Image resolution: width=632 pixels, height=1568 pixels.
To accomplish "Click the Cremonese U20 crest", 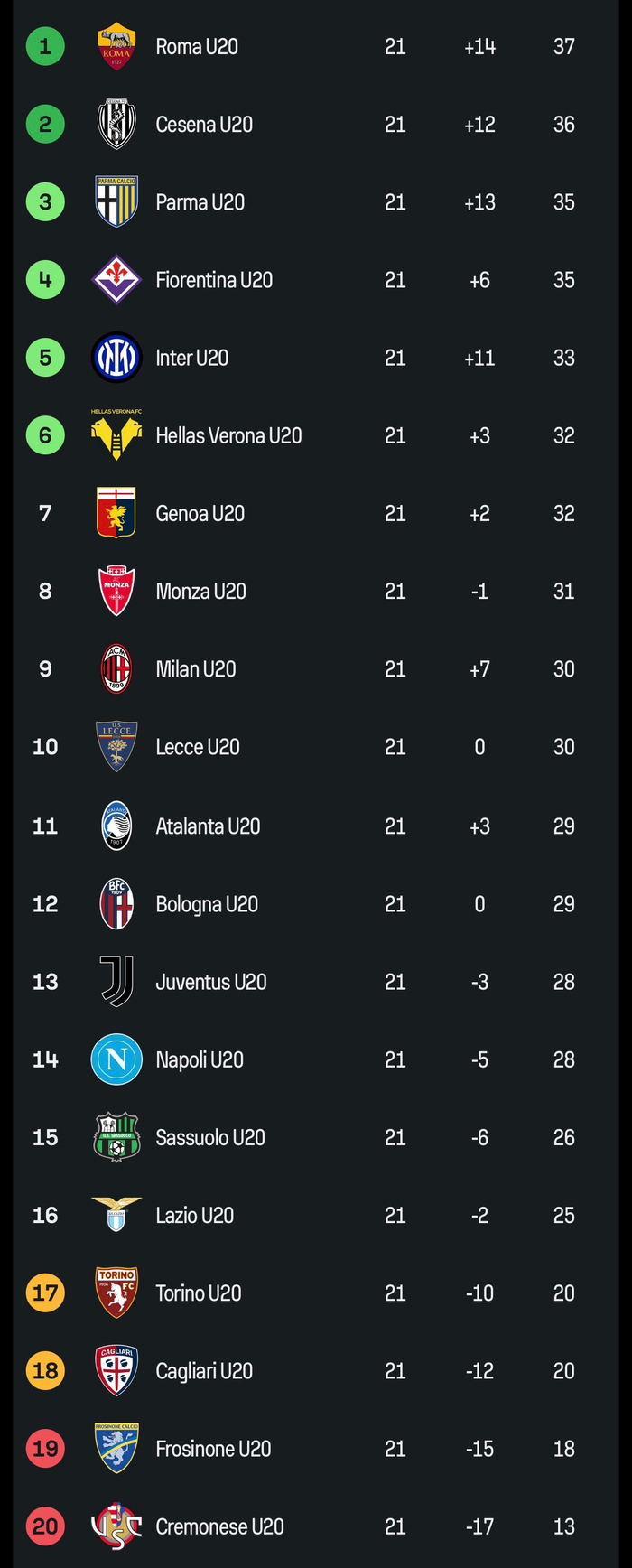I will (x=116, y=1526).
